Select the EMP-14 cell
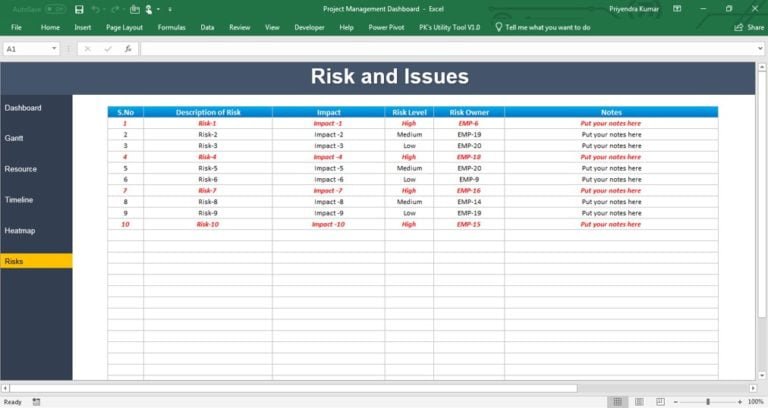 pos(469,202)
